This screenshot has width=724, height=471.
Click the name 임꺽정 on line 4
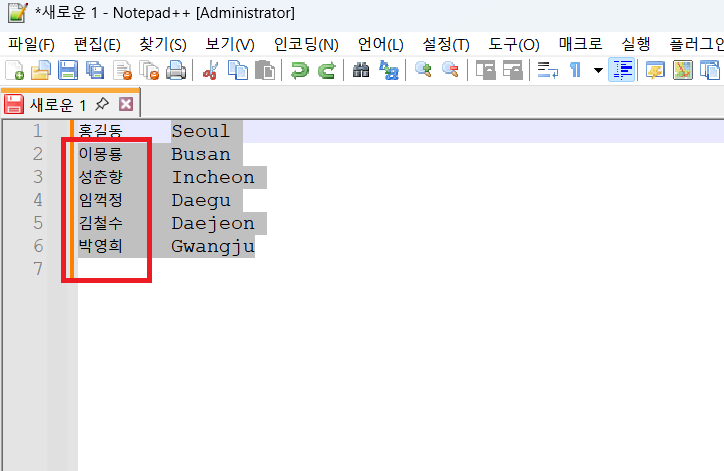[100, 200]
